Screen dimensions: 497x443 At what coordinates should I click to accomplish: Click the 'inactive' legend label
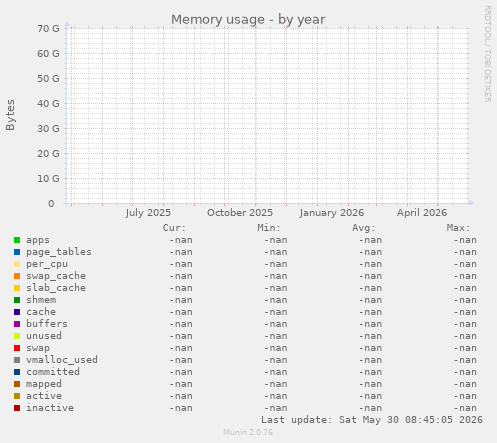tap(50, 408)
